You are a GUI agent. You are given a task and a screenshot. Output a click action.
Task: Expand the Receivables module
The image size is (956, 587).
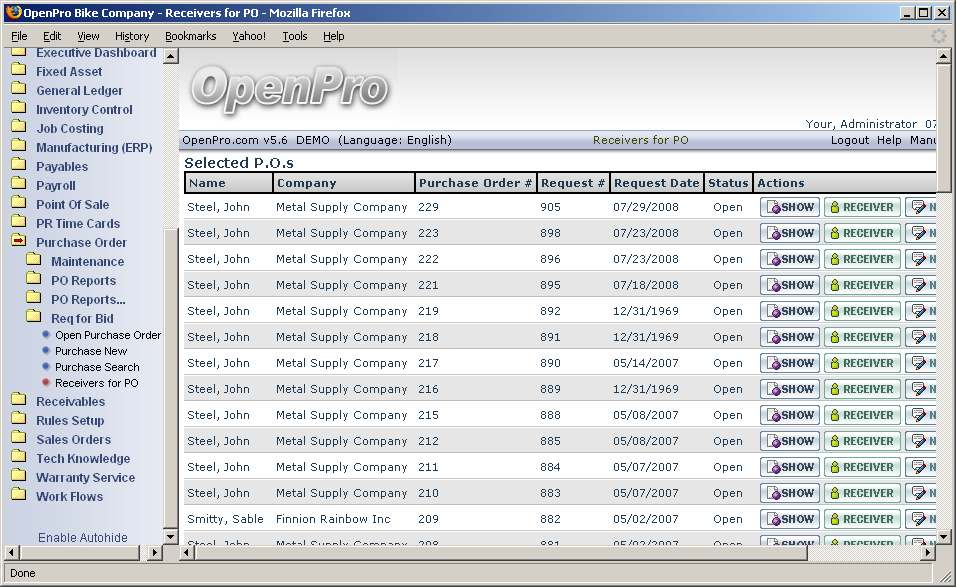tap(70, 402)
